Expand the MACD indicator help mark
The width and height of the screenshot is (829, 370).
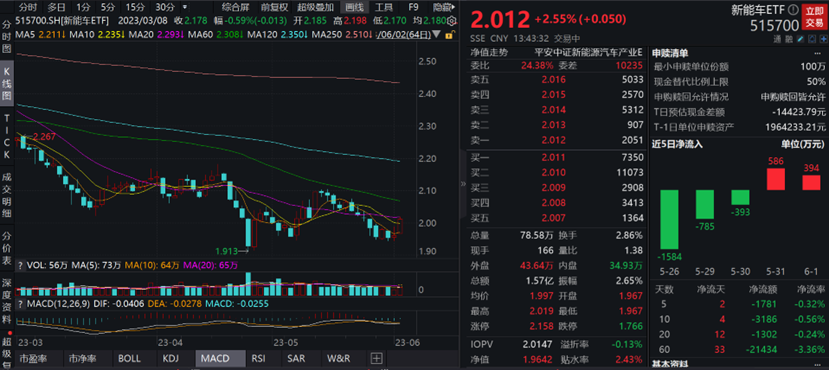[21, 304]
